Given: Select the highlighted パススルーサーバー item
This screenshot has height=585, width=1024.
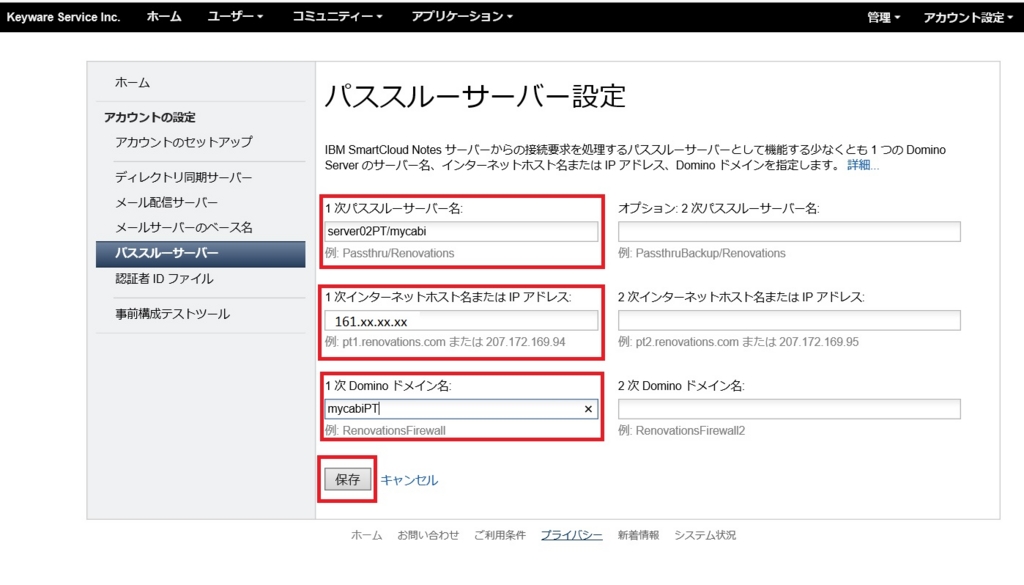Looking at the screenshot, I should pos(200,253).
